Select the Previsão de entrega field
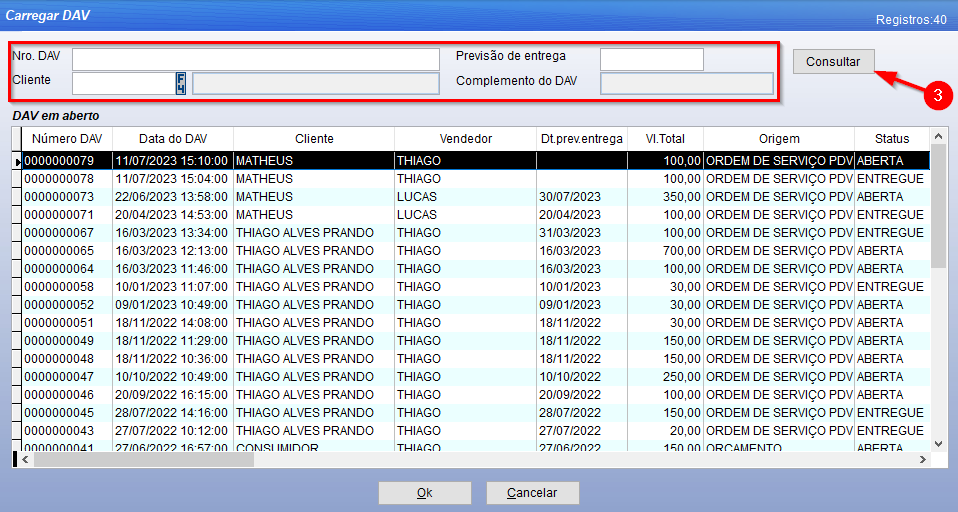Viewport: 958px width, 512px height. click(x=651, y=59)
